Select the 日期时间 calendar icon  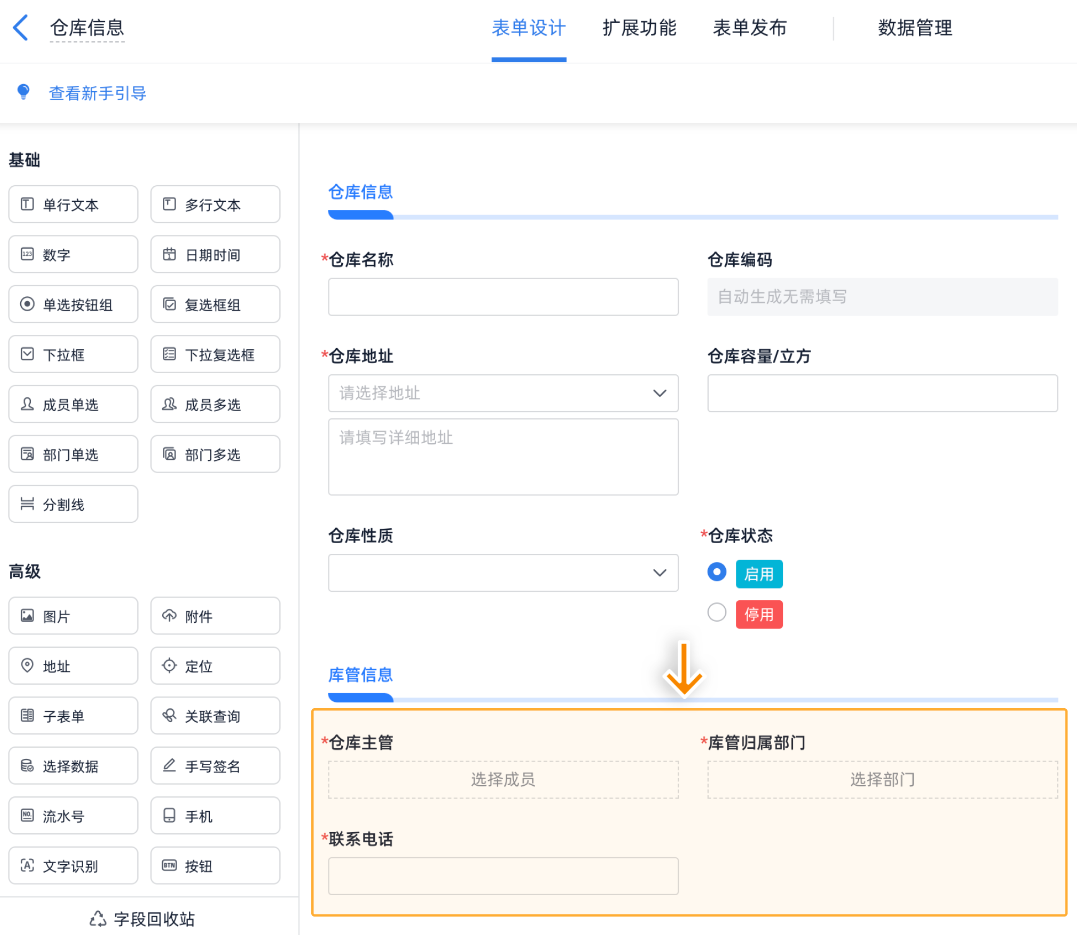pyautogui.click(x=169, y=254)
